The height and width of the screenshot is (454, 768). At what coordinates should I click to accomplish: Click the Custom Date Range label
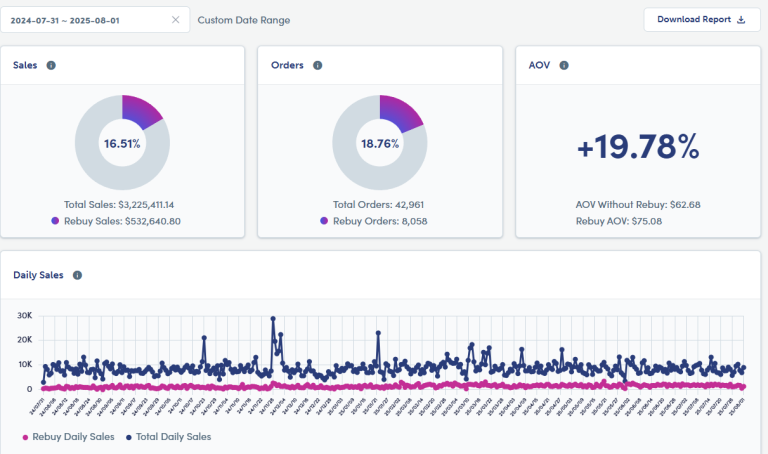pos(244,20)
